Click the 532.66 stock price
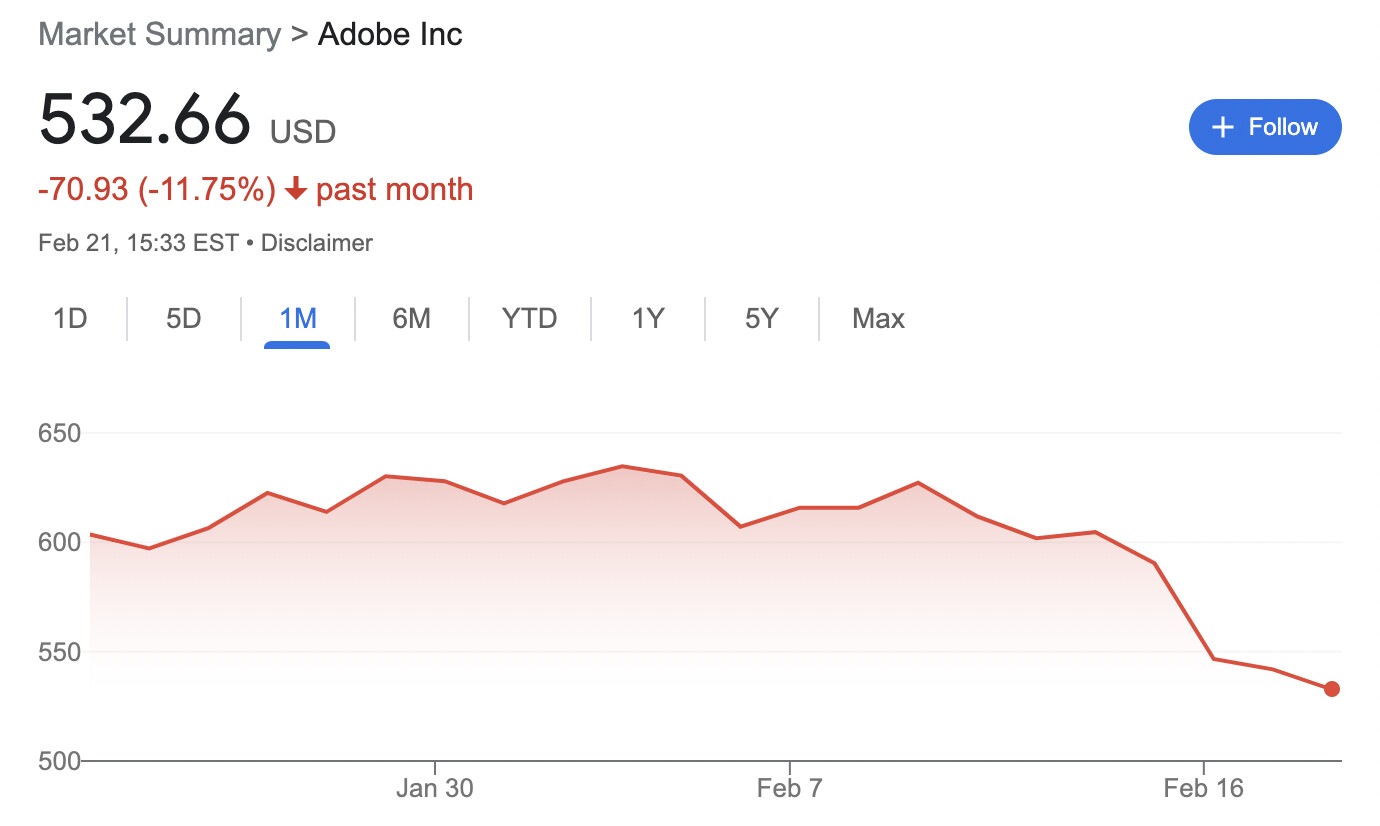This screenshot has height=826, width=1380. coord(145,119)
